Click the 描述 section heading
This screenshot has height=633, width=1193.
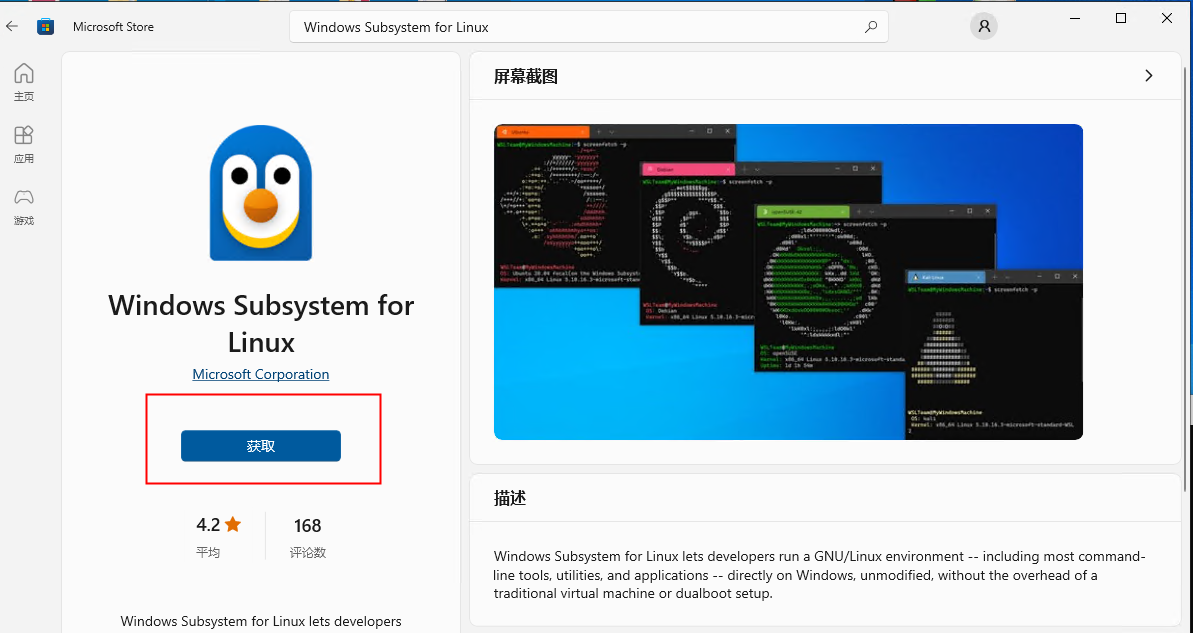click(x=510, y=498)
